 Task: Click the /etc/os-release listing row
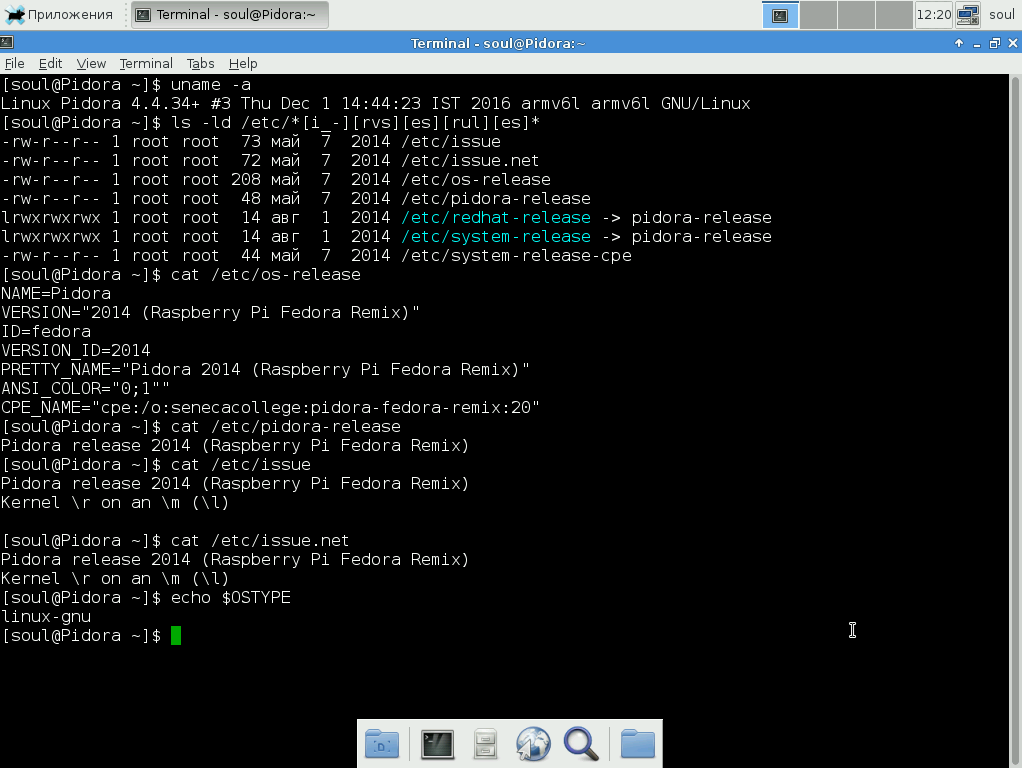coord(276,180)
